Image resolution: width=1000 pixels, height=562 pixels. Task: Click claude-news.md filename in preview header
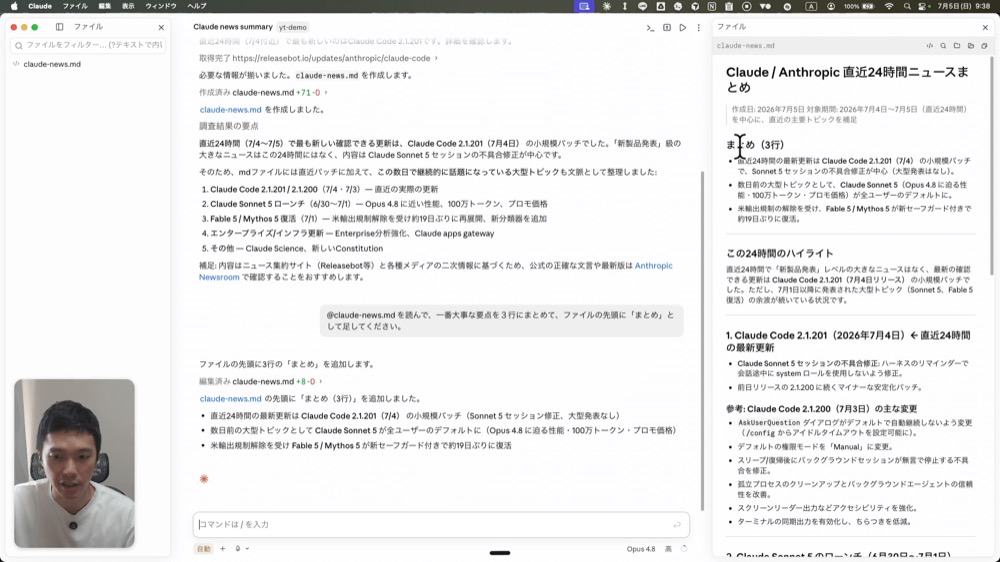point(746,46)
